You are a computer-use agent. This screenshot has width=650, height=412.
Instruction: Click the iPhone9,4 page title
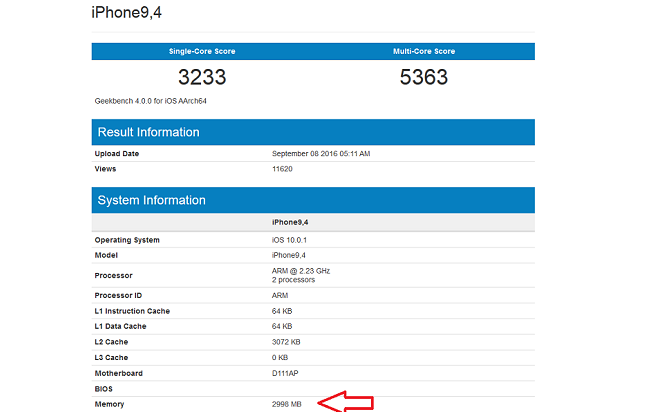click(x=126, y=12)
